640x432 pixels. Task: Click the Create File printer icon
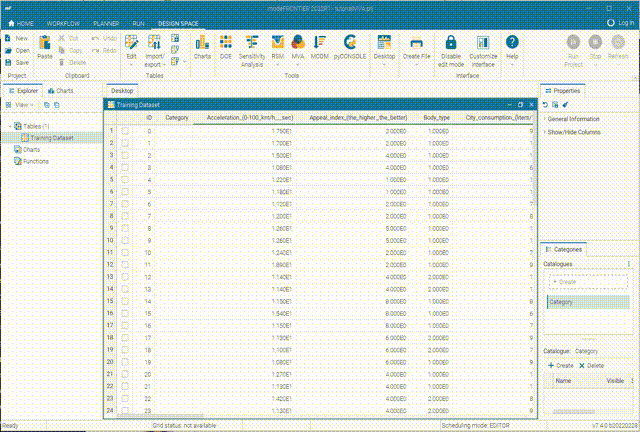[416, 42]
